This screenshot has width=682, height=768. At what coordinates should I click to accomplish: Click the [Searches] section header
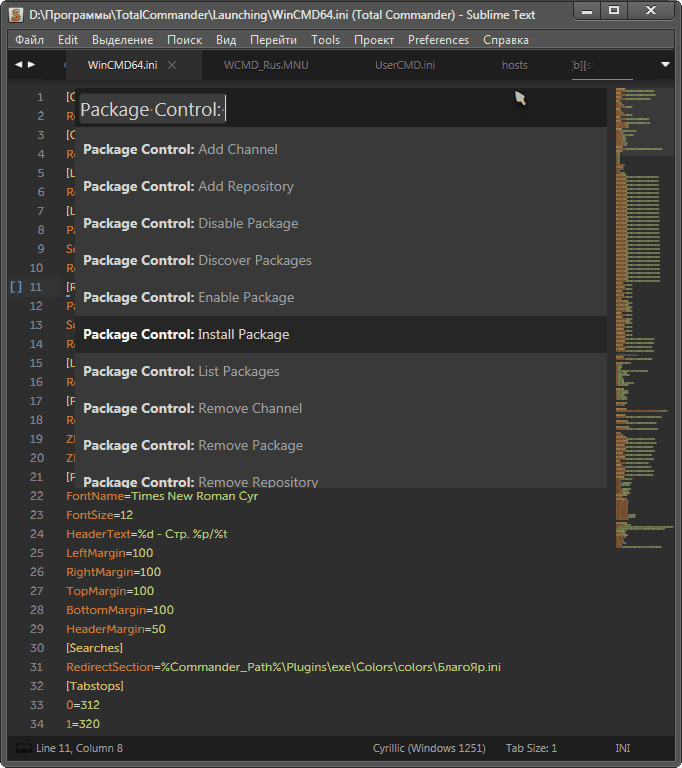(x=95, y=648)
